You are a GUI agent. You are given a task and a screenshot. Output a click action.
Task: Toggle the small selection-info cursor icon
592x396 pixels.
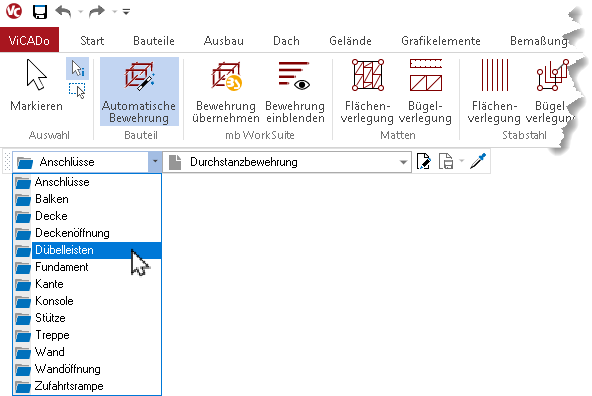pos(77,68)
